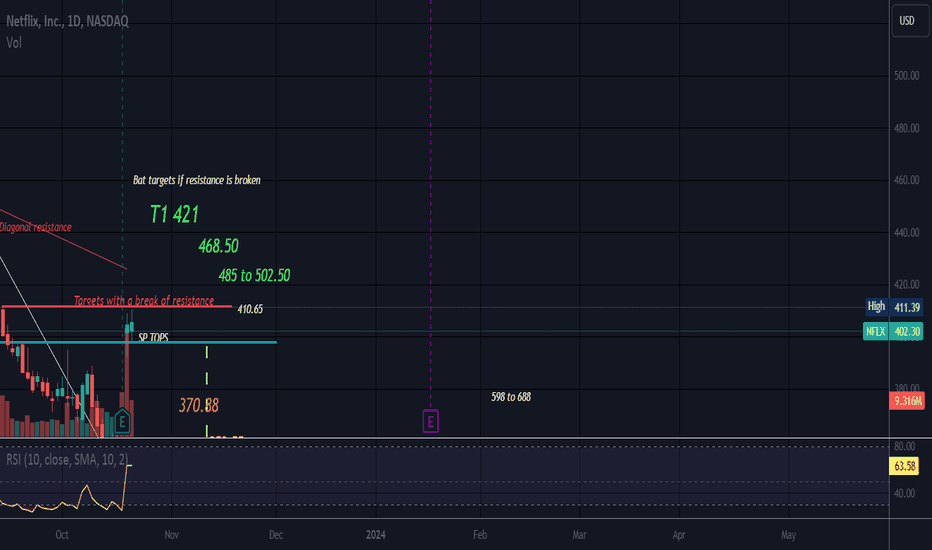The height and width of the screenshot is (550, 932).
Task: Select the red horizontal resistance line
Action: 116,306
